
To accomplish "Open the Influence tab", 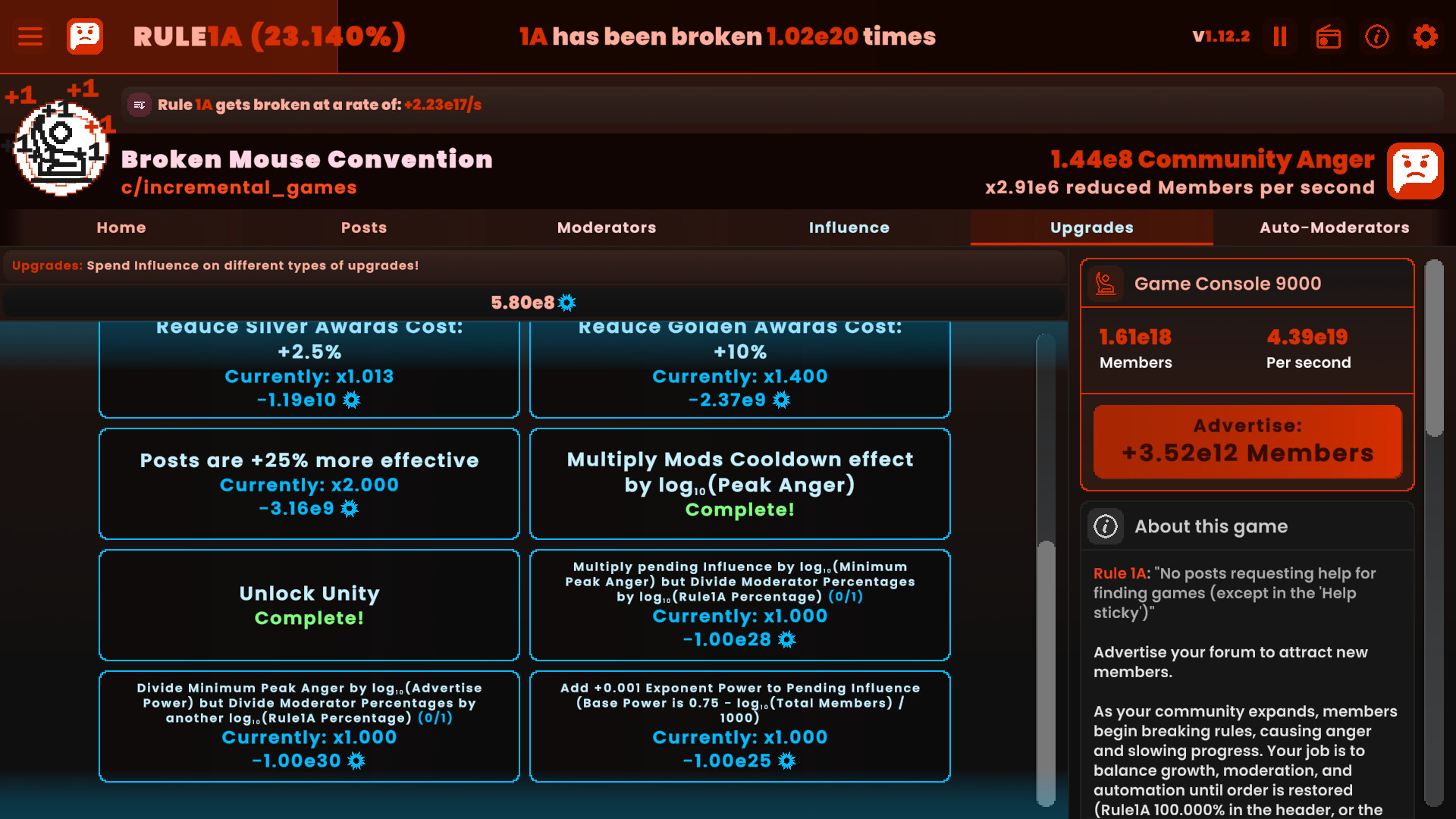I will coord(849,227).
